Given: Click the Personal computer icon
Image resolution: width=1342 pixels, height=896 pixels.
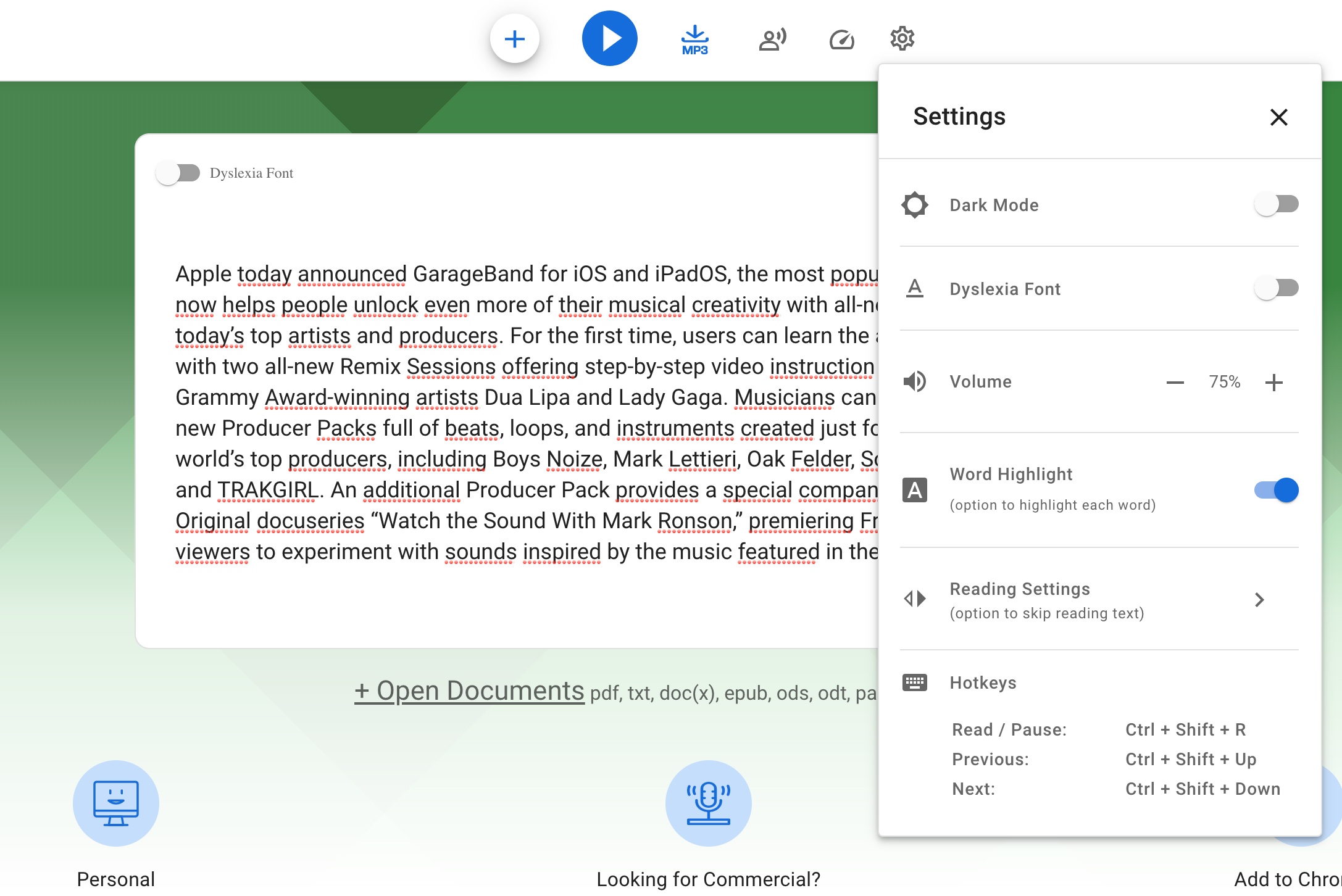Looking at the screenshot, I should [116, 803].
